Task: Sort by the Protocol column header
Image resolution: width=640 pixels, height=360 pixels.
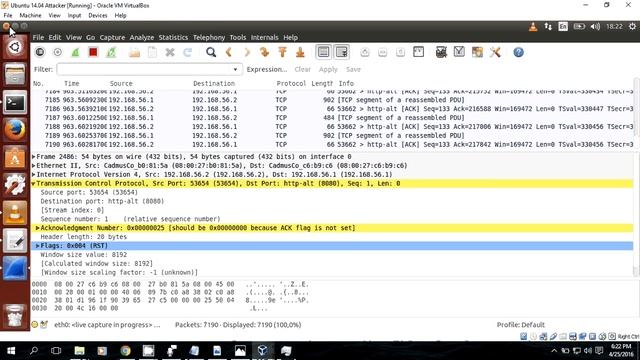Action: [291, 83]
